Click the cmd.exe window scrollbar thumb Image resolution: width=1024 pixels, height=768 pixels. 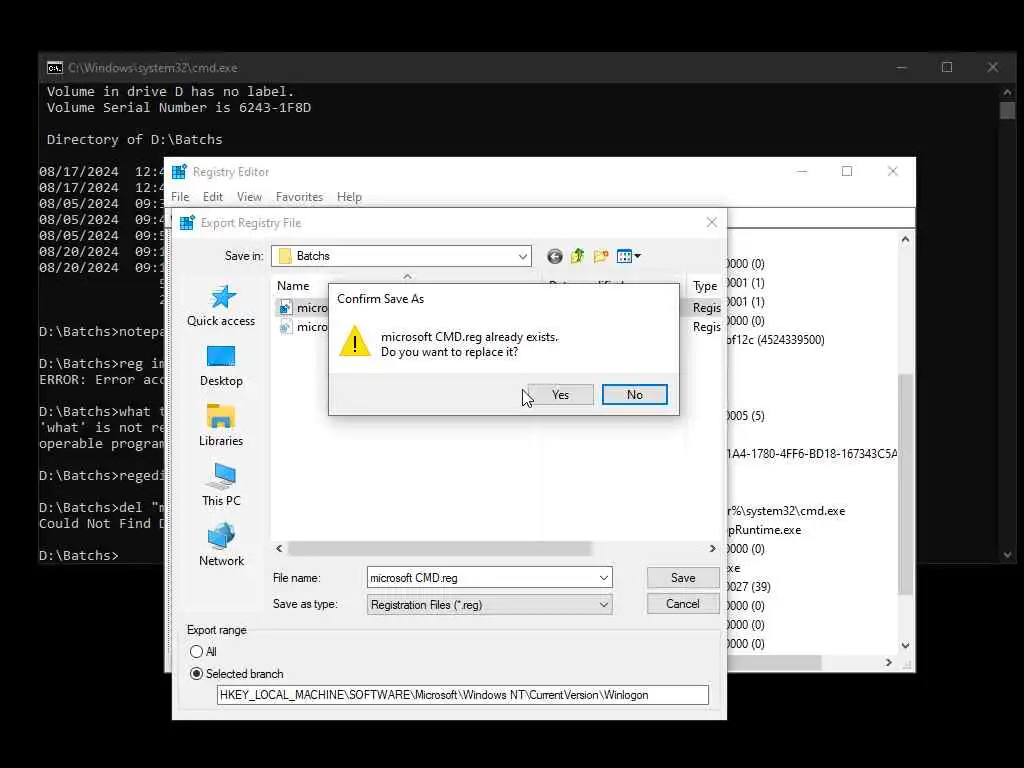(x=1007, y=110)
